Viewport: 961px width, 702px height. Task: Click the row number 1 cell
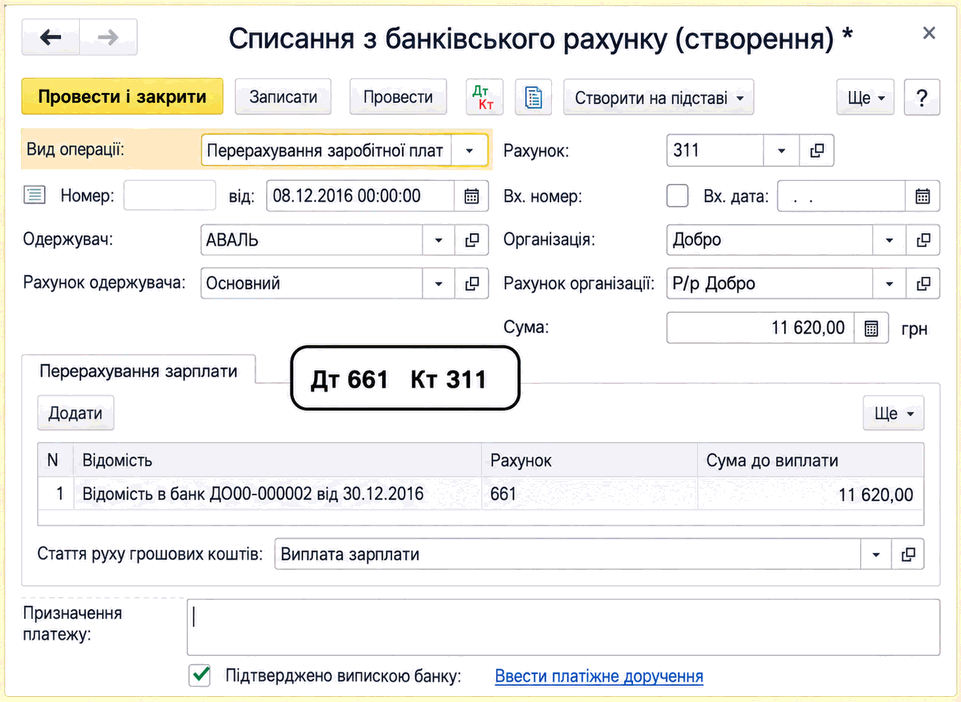(56, 494)
